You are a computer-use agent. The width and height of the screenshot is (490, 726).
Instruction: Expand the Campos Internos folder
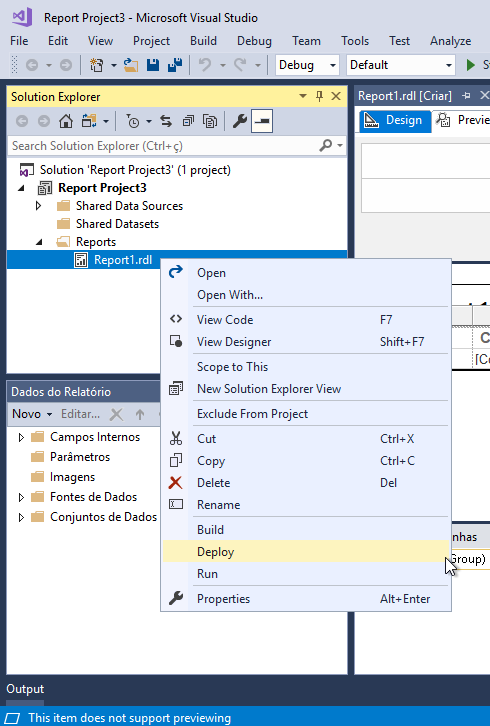21,437
